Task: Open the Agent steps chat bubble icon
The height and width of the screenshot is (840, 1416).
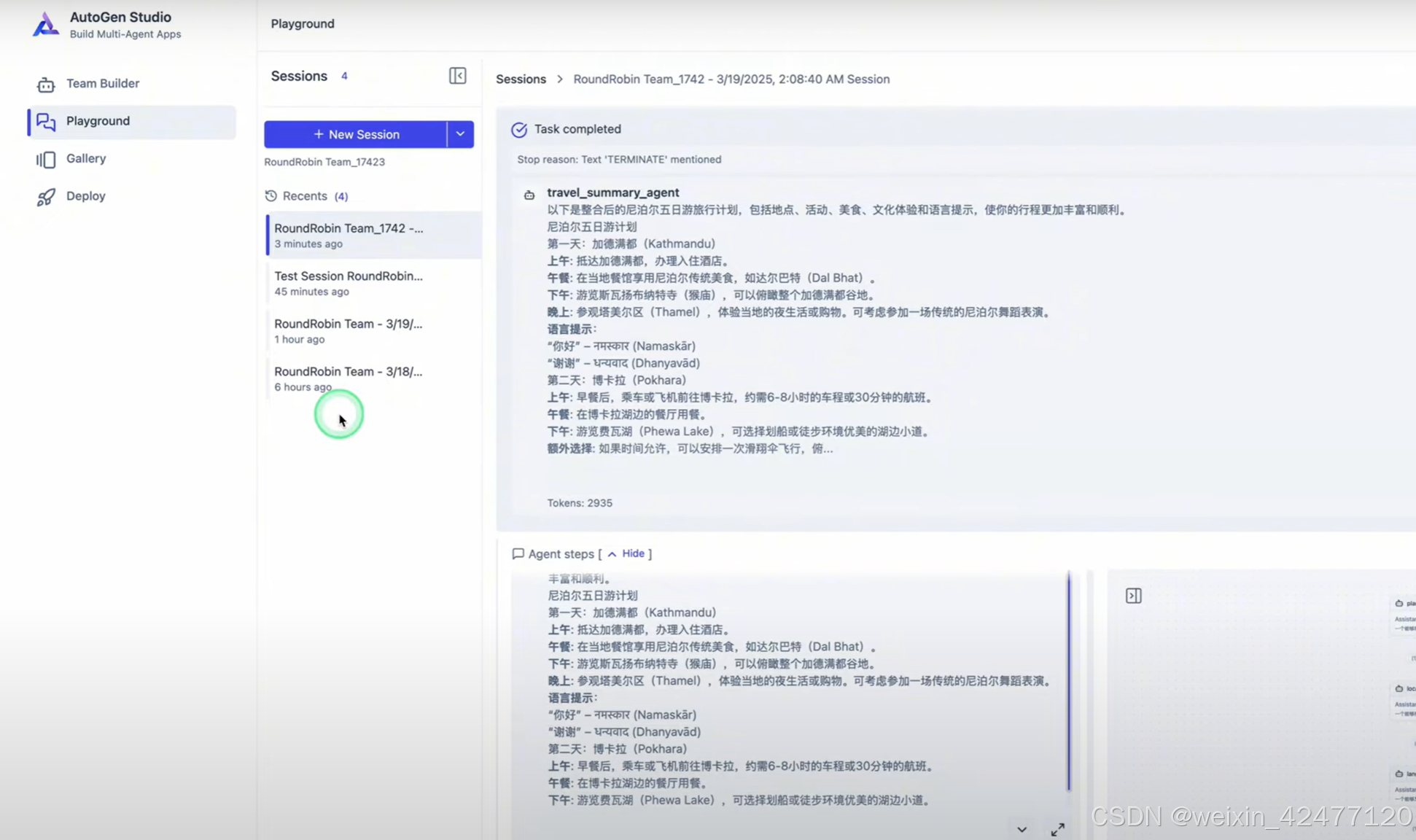Action: pyautogui.click(x=518, y=553)
